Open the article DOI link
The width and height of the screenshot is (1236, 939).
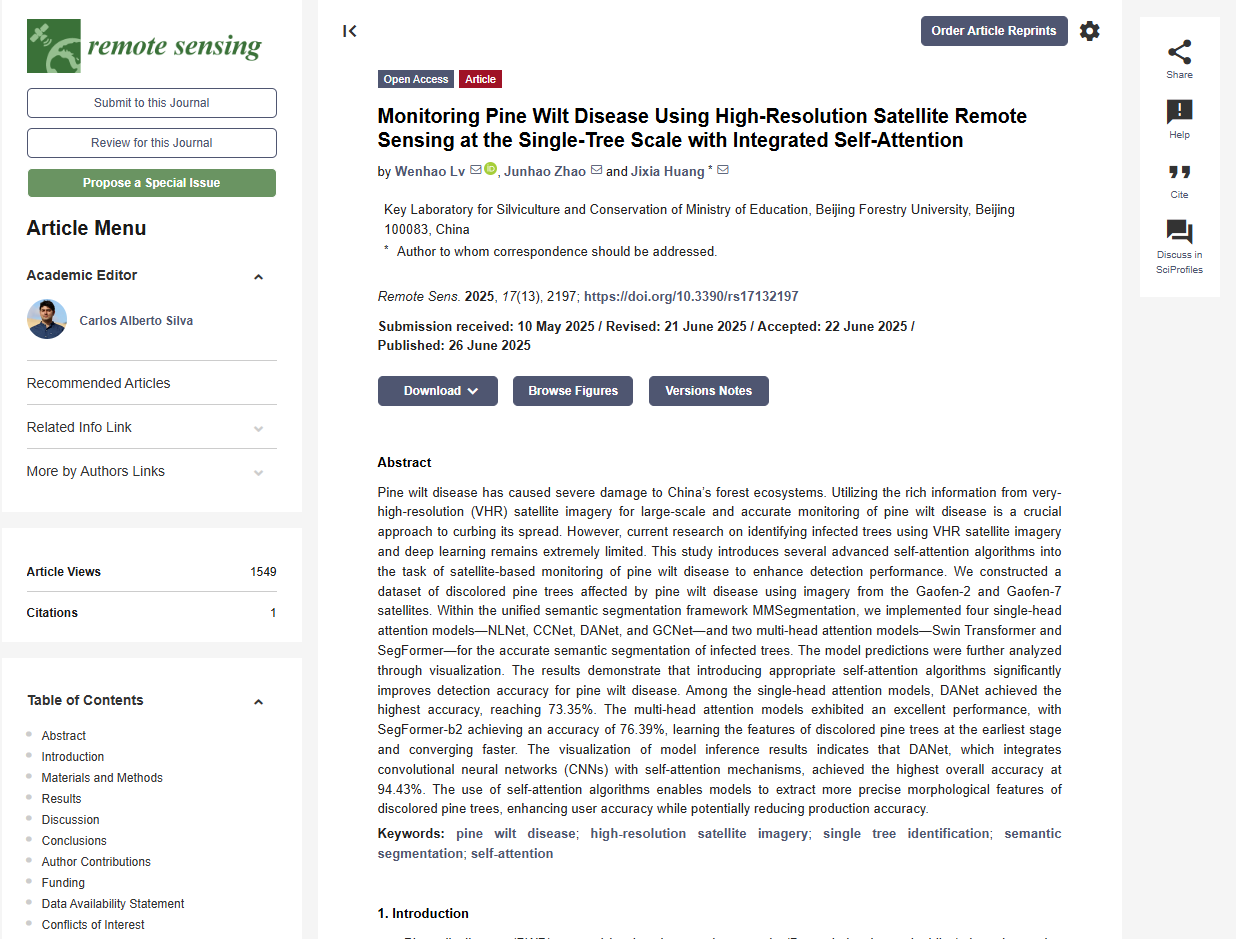[x=691, y=296]
